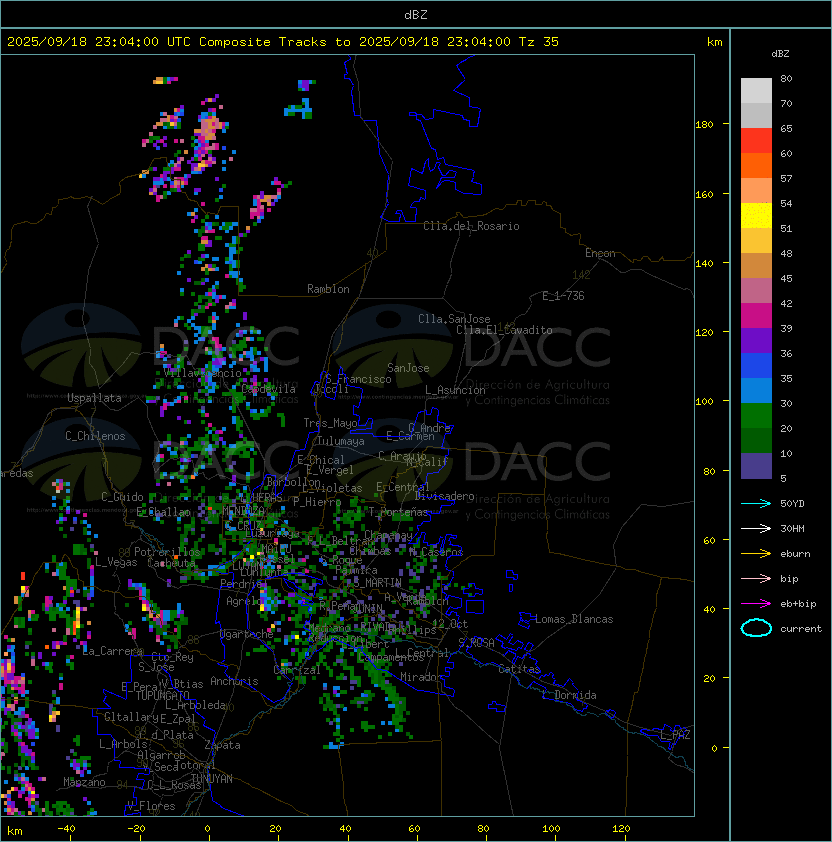This screenshot has width=832, height=842.
Task: Click the Divisadero map label
Action: (x=444, y=496)
